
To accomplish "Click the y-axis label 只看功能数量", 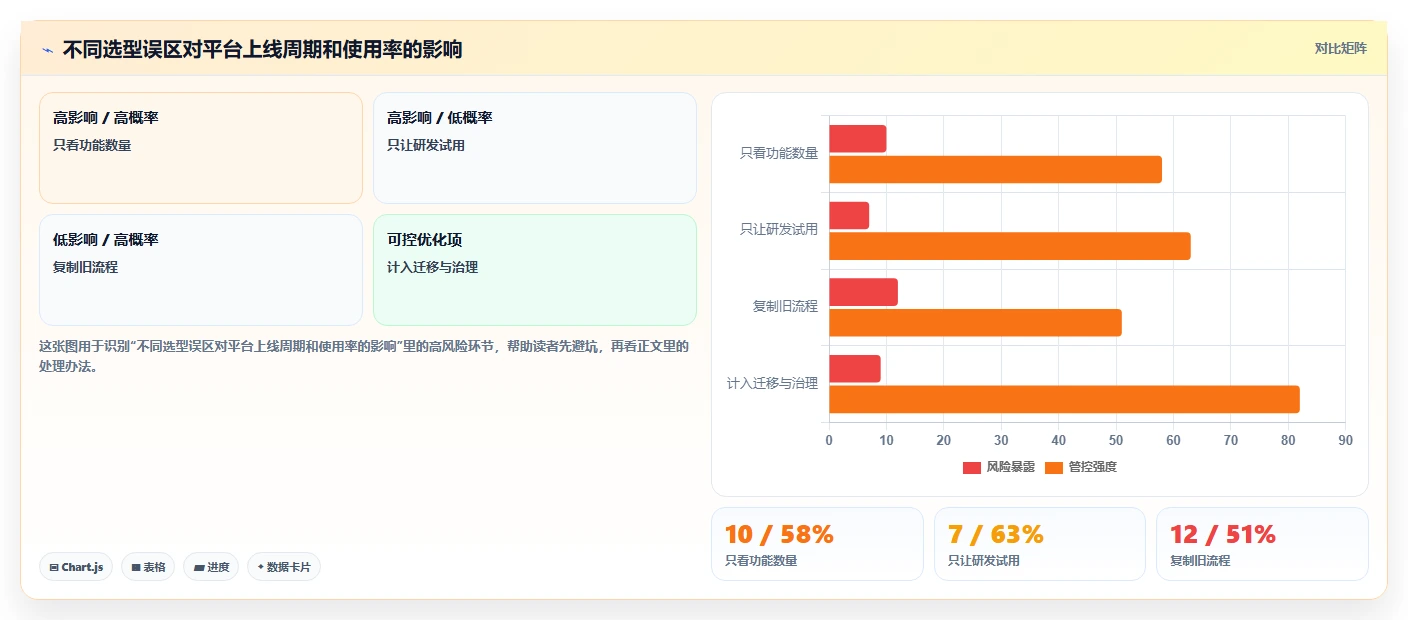I will [x=779, y=153].
